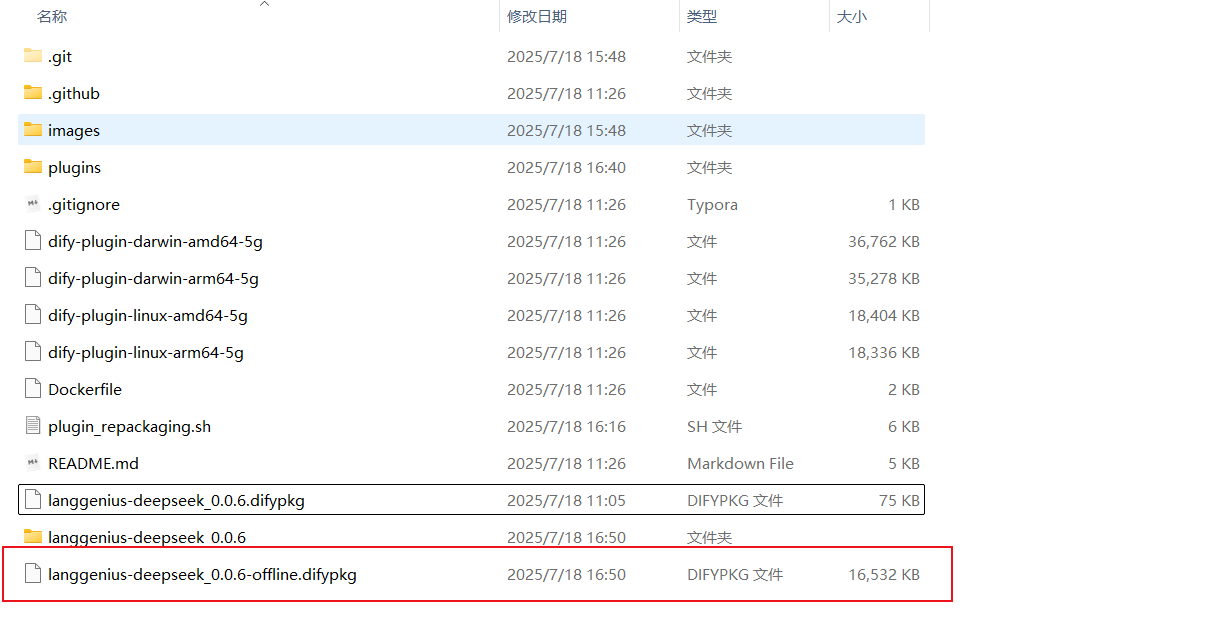Click the README.md markdown icon

[33, 463]
